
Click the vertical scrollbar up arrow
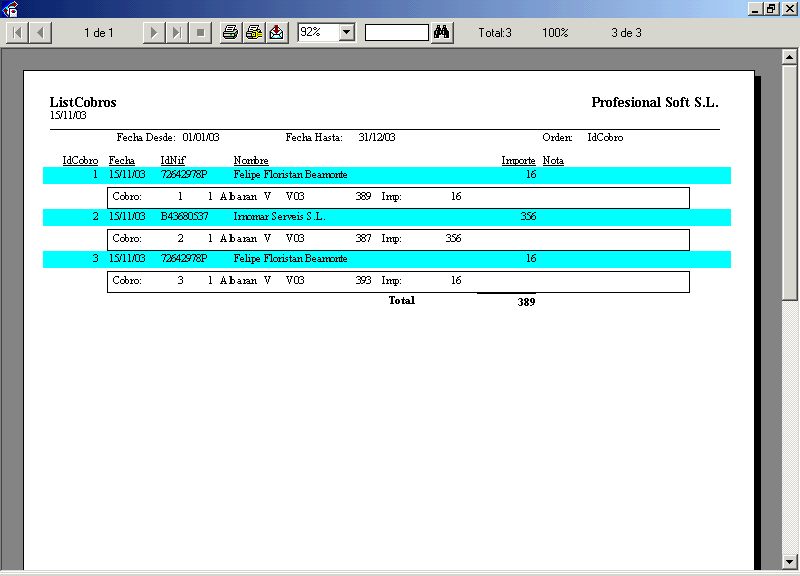coord(790,58)
